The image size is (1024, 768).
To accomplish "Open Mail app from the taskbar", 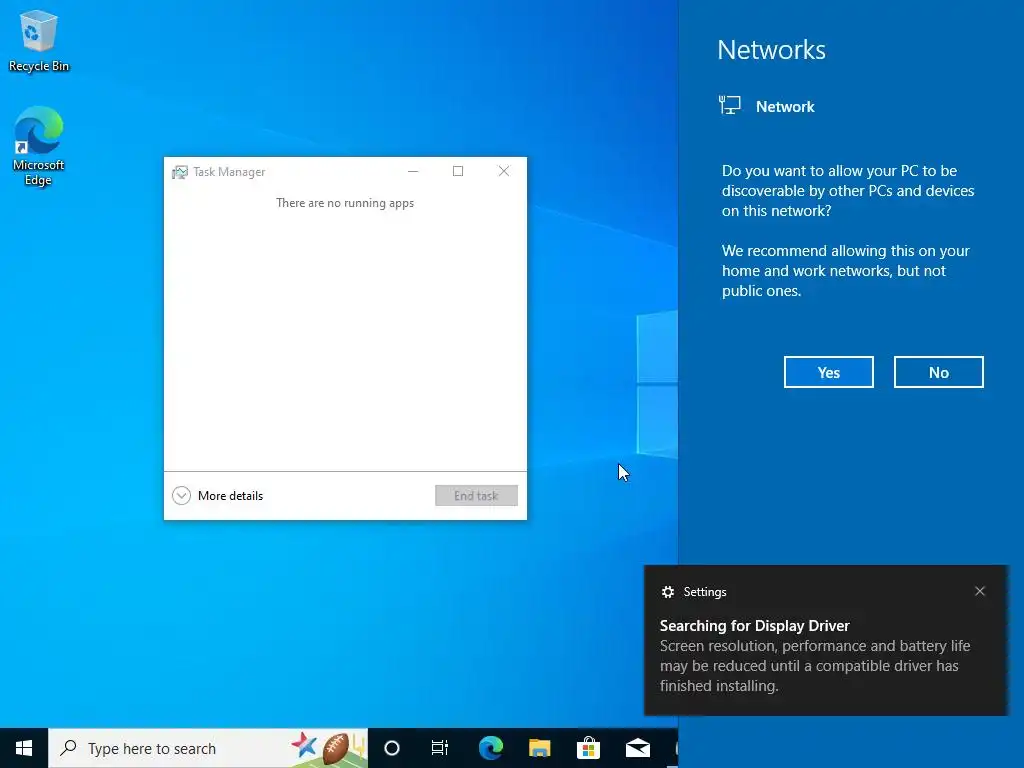I will (x=637, y=748).
